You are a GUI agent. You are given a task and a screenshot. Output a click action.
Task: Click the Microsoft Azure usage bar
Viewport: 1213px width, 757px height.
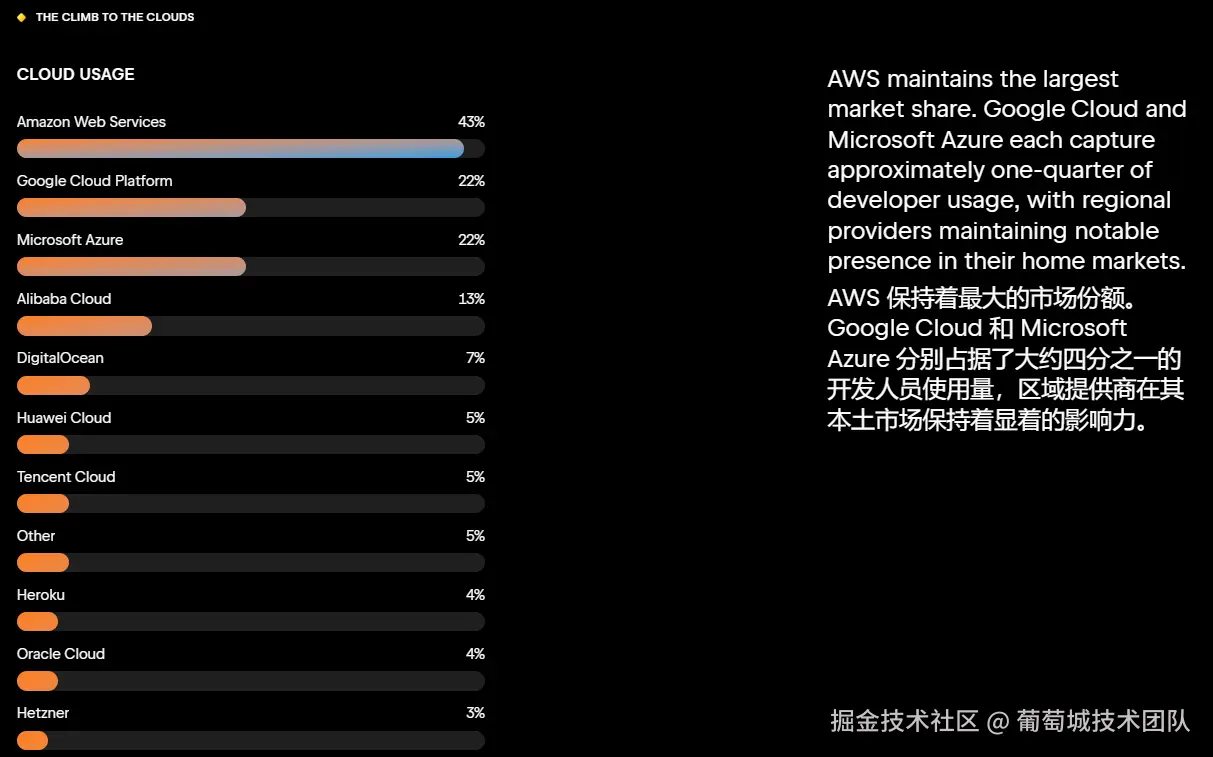tap(251, 267)
